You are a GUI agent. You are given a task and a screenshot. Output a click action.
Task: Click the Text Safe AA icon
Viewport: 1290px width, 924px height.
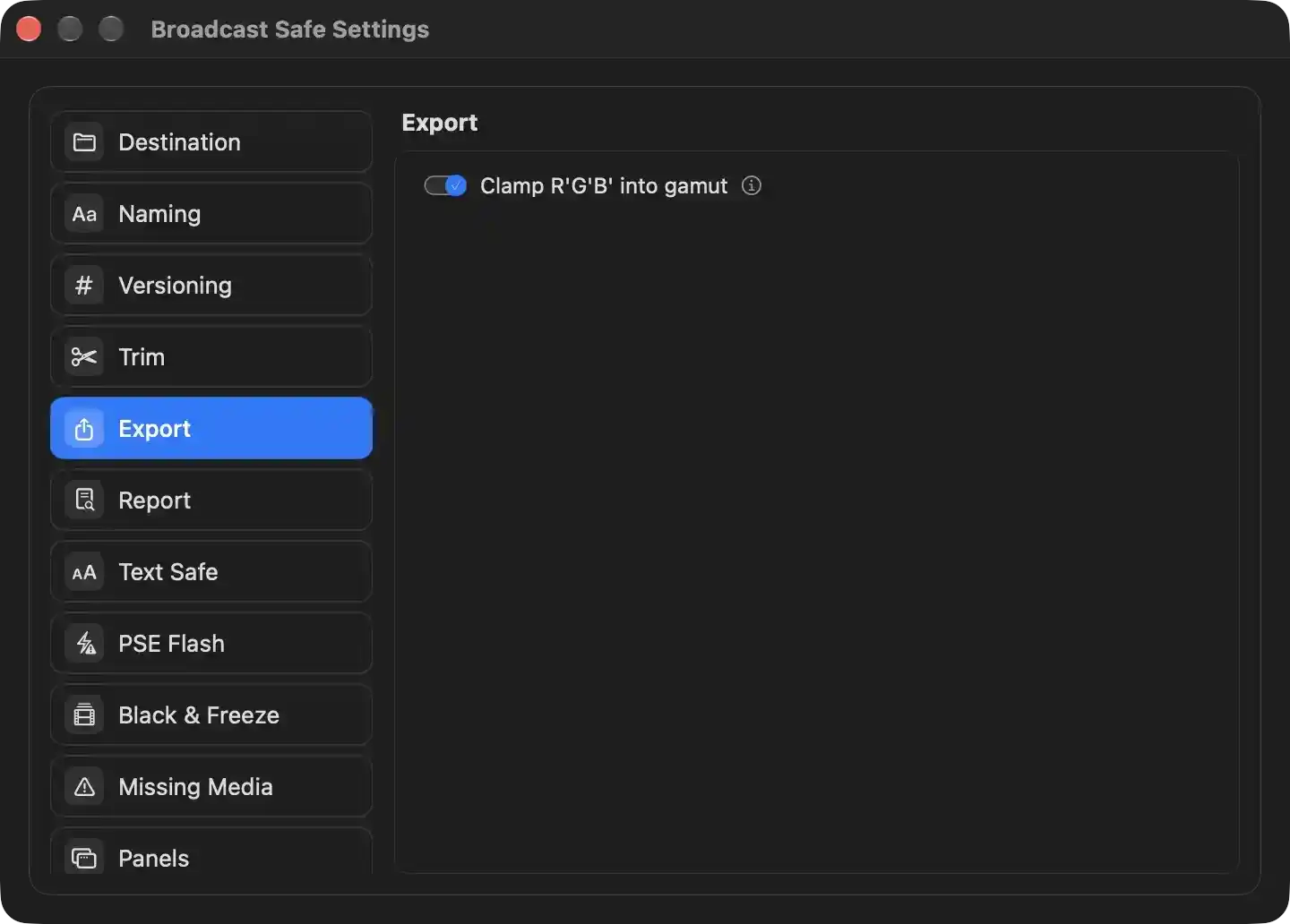[x=84, y=572]
